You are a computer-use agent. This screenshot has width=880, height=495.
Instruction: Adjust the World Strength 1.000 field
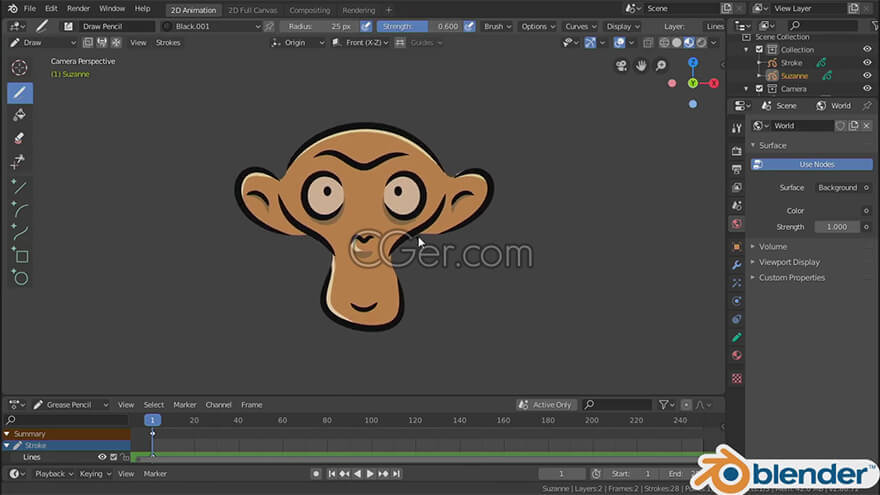click(x=837, y=227)
